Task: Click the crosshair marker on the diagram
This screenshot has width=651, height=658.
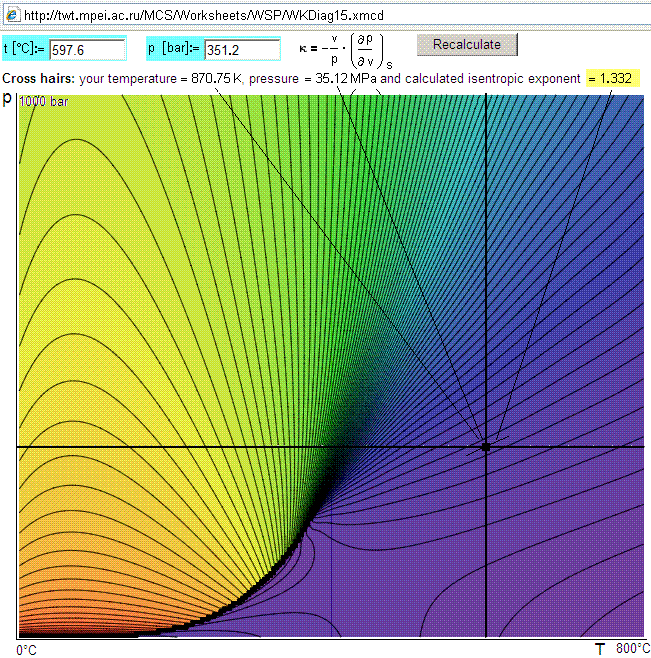Action: click(486, 447)
